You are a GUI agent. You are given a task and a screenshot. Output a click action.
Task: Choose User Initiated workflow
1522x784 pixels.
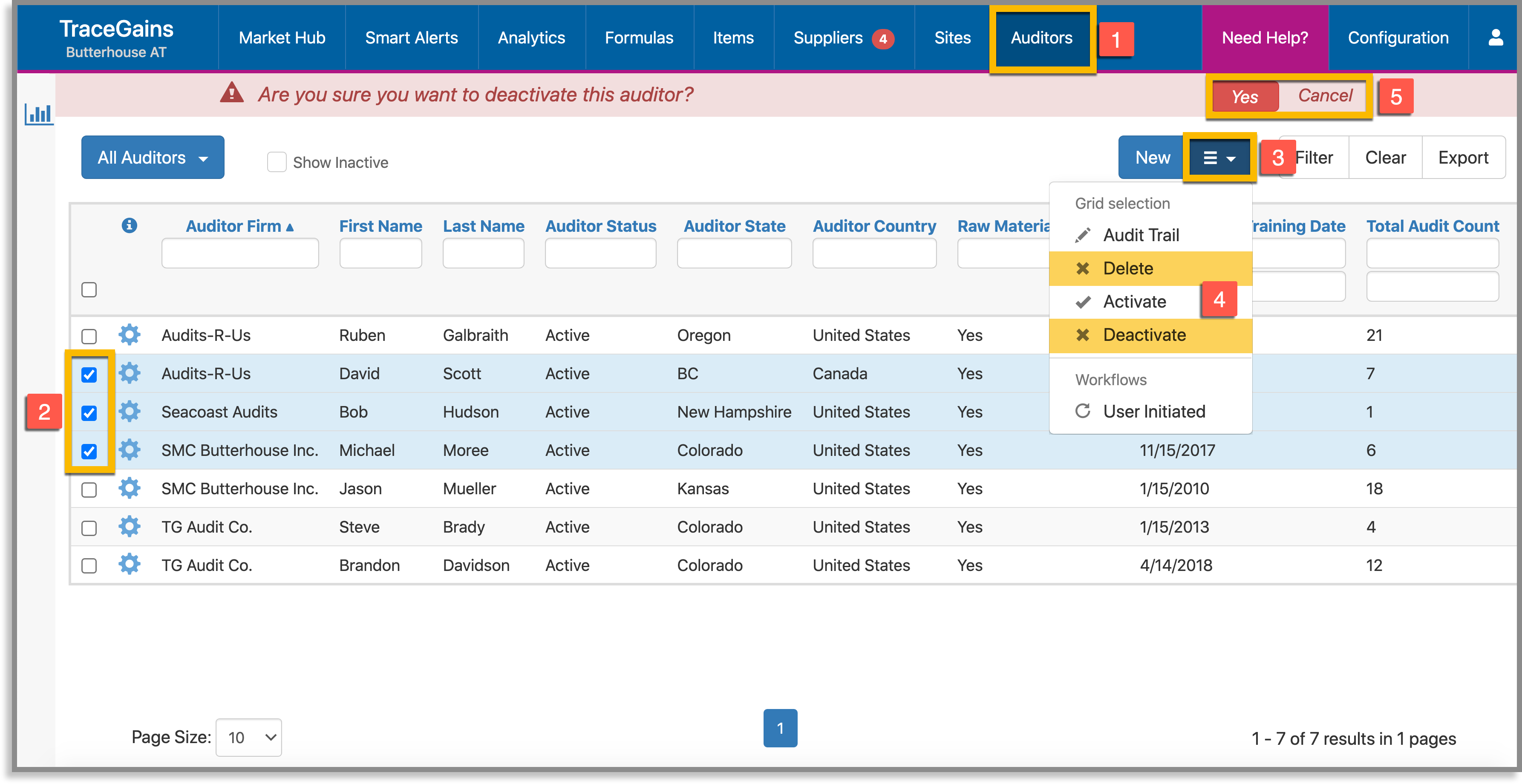coord(1150,411)
